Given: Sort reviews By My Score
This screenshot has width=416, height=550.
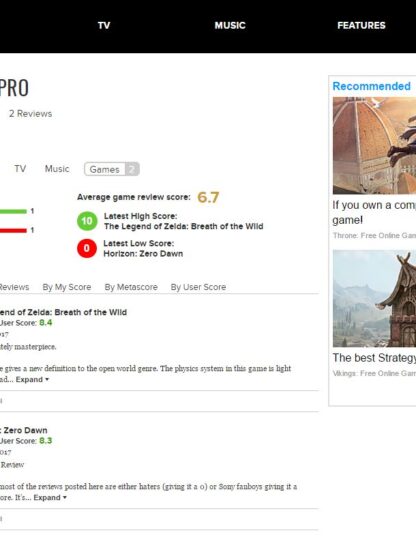Looking at the screenshot, I should [x=67, y=287].
